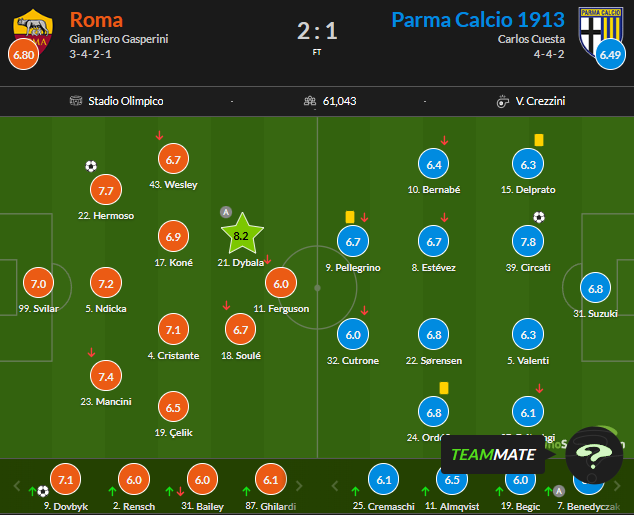Click the yellow card above Delprato
The width and height of the screenshot is (634, 515).
point(539,140)
